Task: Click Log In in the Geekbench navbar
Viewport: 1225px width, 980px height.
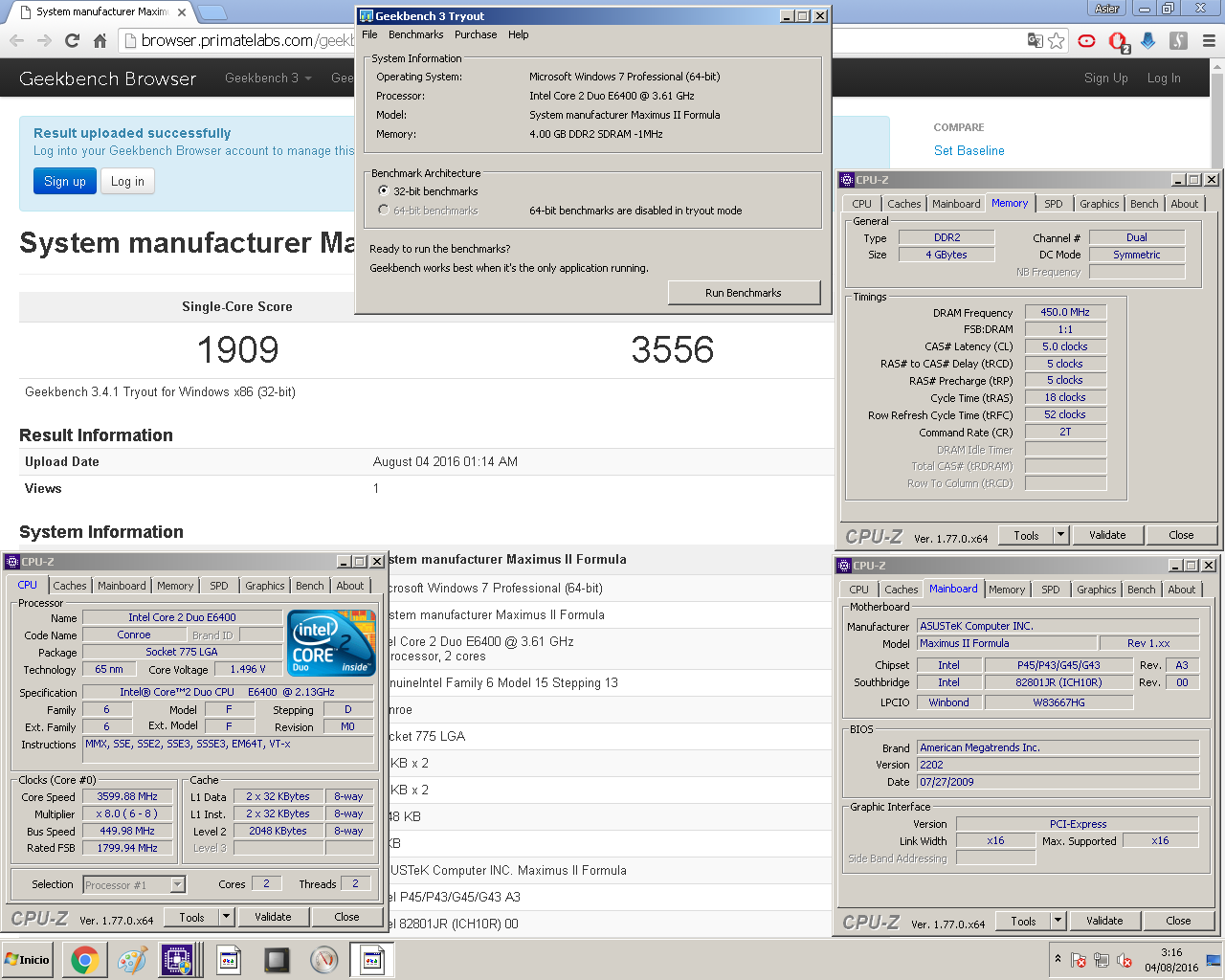Action: click(x=1164, y=78)
